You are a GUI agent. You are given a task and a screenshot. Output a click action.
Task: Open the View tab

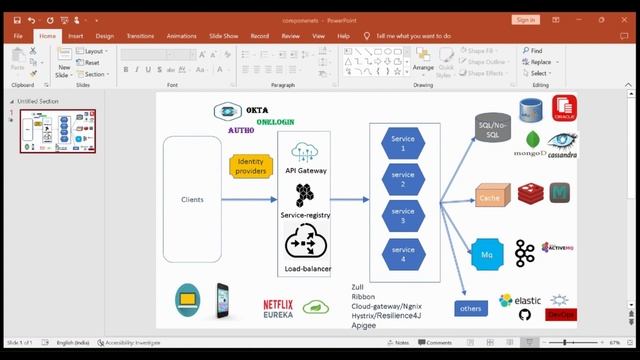[318, 36]
